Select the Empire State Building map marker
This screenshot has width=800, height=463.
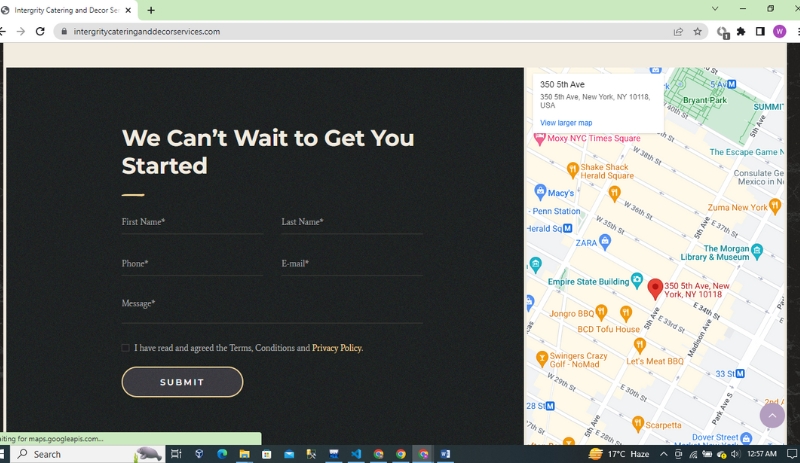(x=636, y=280)
